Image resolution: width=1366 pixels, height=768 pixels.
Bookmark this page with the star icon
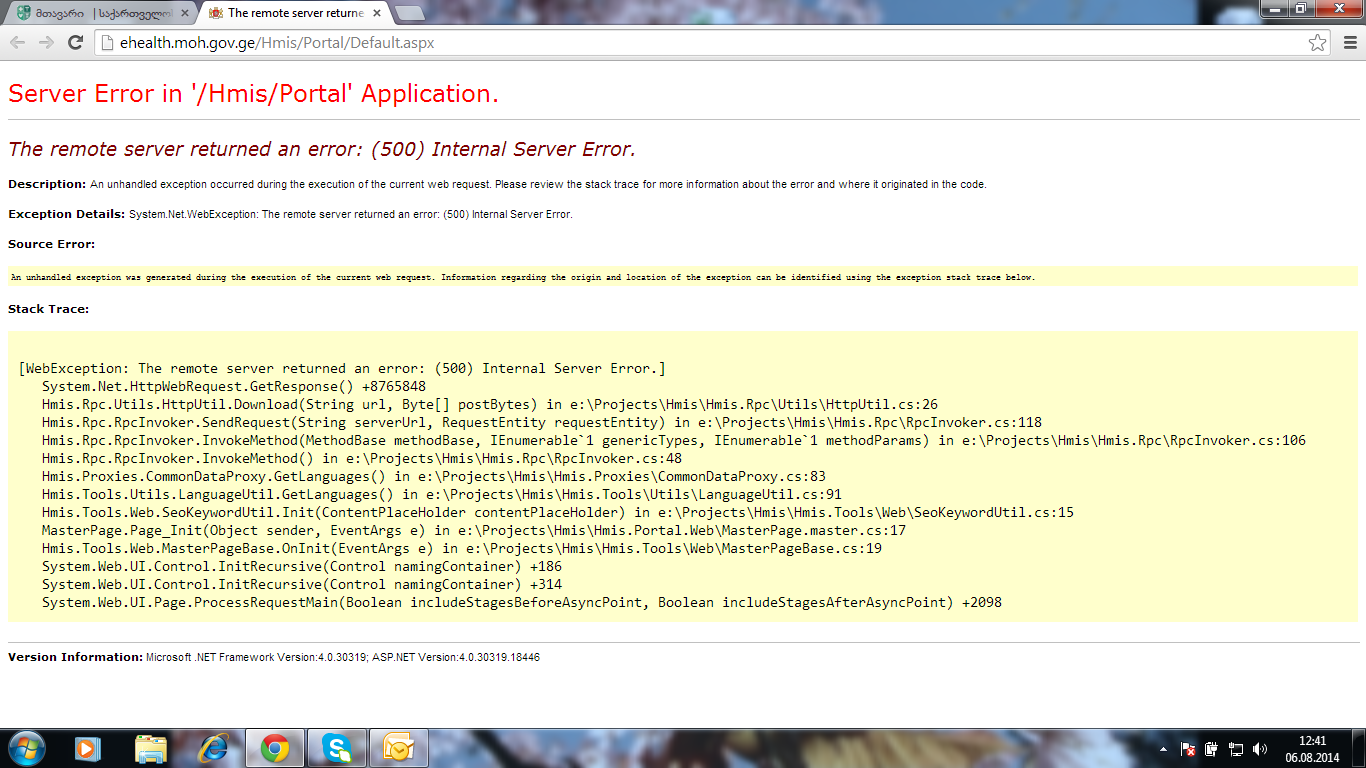(x=1317, y=43)
